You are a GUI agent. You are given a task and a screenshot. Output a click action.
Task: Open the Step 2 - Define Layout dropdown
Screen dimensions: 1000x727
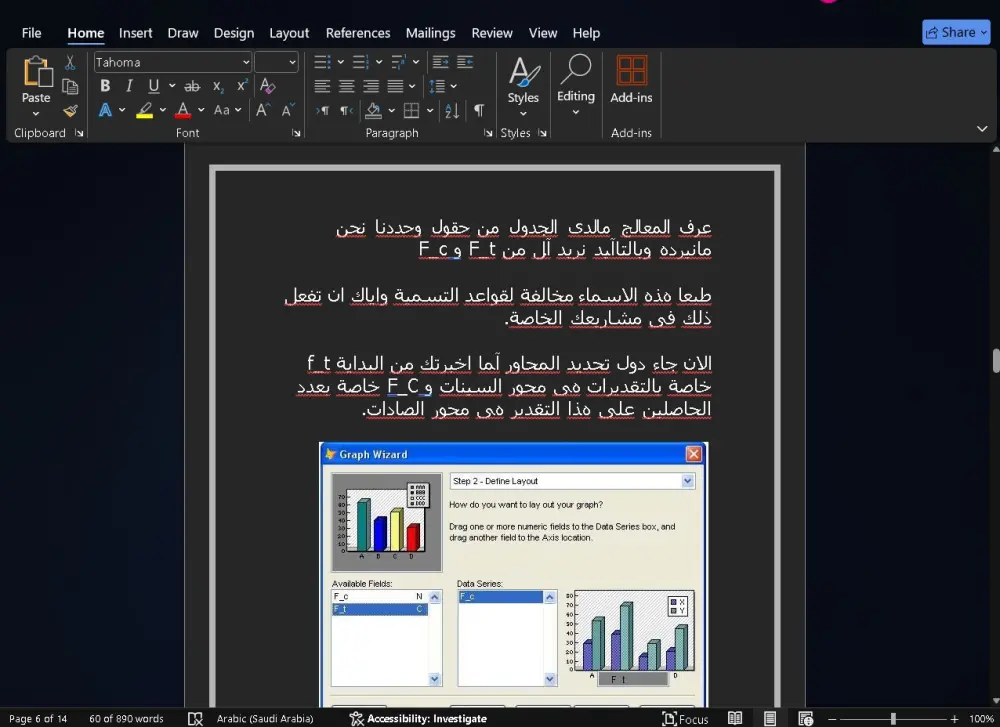click(687, 481)
